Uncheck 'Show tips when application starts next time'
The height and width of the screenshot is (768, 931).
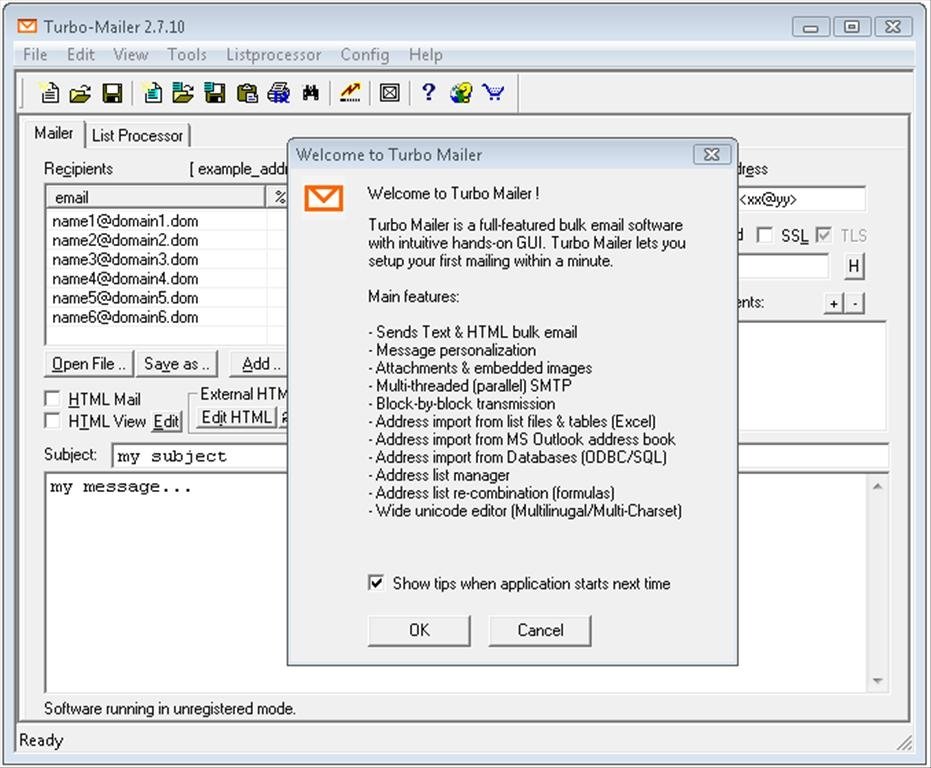coord(376,583)
